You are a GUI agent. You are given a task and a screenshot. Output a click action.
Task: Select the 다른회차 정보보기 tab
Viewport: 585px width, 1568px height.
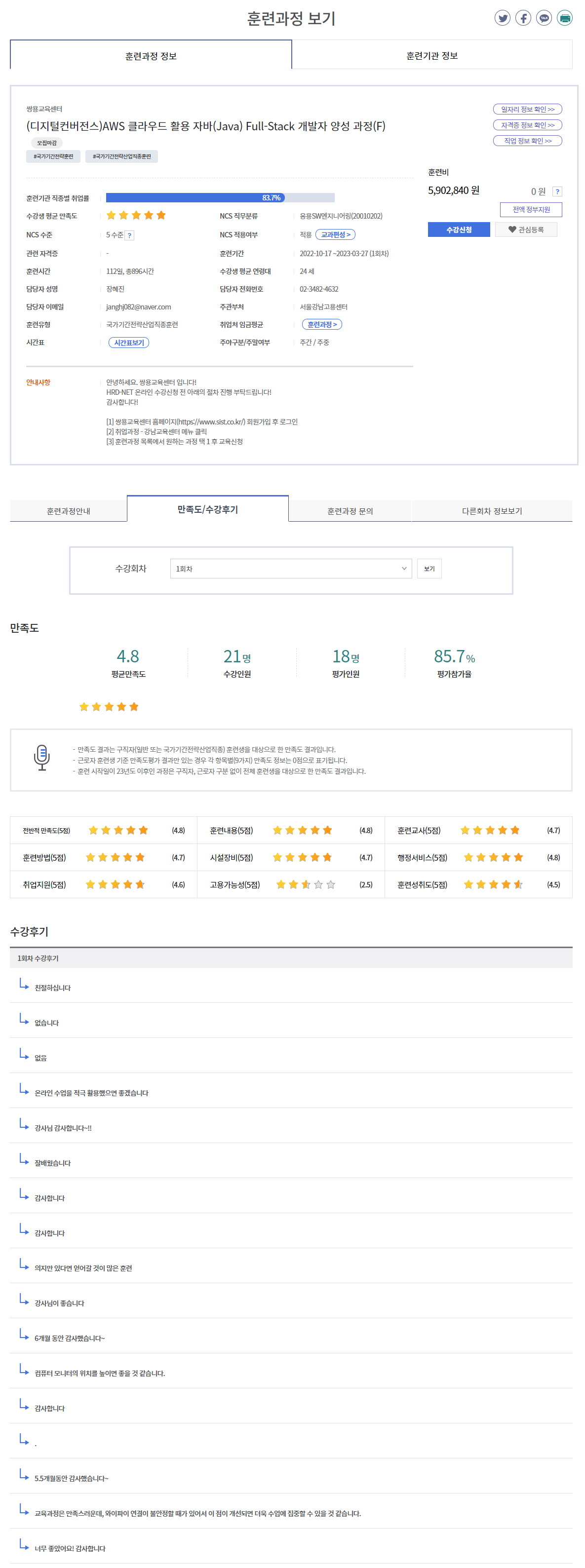[x=491, y=511]
